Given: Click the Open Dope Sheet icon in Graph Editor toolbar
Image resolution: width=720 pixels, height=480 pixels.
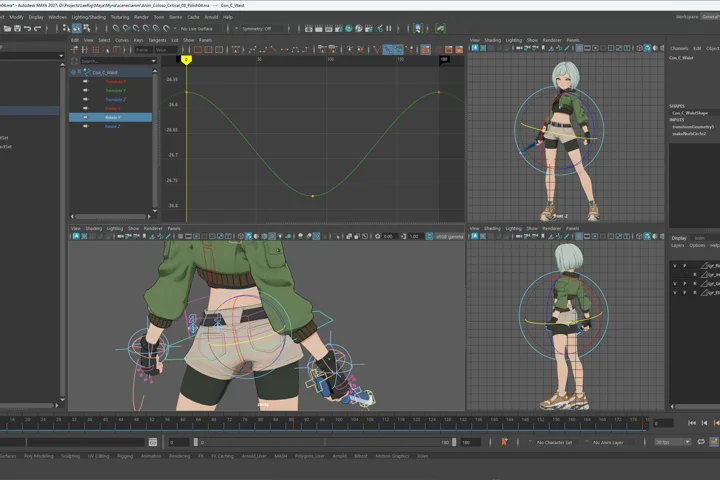Looking at the screenshot, I should pos(449,50).
